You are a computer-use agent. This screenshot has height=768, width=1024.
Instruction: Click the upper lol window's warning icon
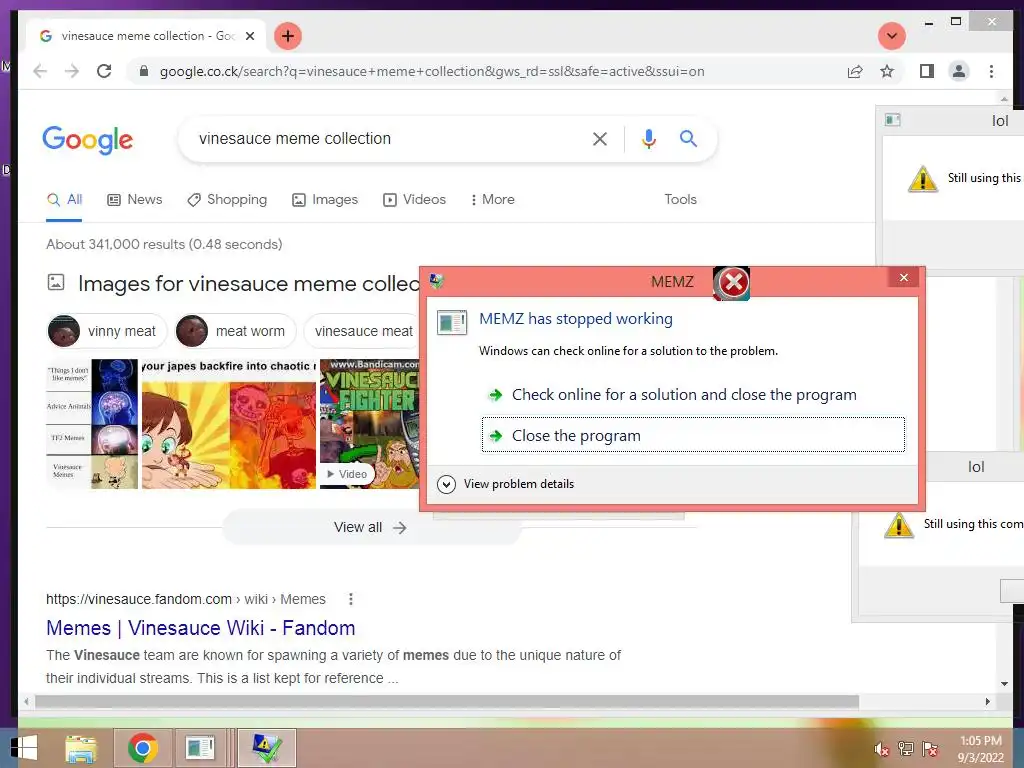click(923, 178)
